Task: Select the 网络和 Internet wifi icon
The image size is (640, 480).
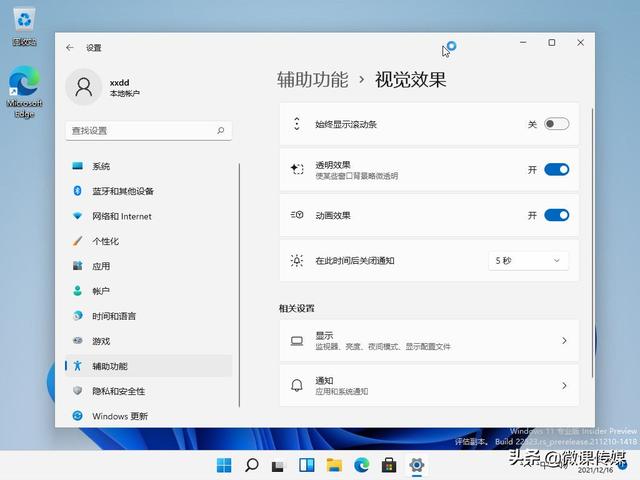Action: point(78,216)
